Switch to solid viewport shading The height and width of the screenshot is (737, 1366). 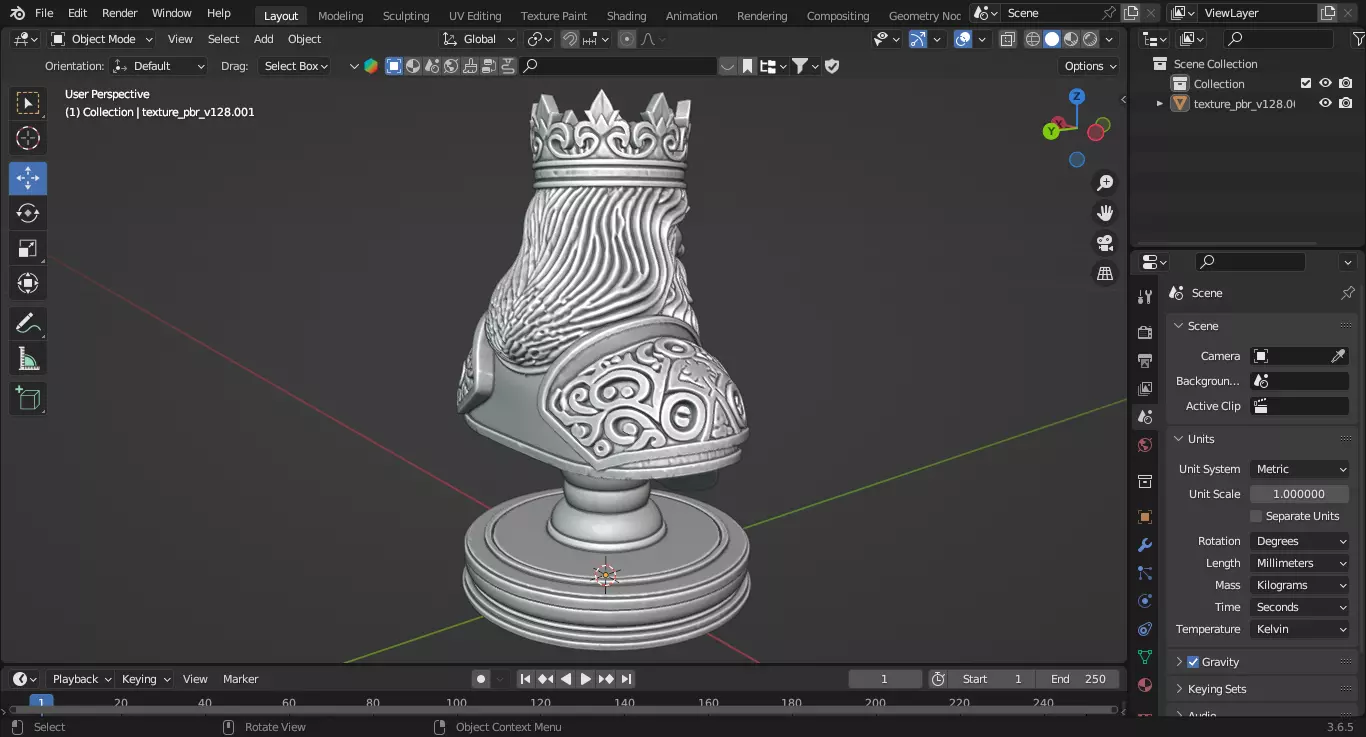[x=1052, y=39]
